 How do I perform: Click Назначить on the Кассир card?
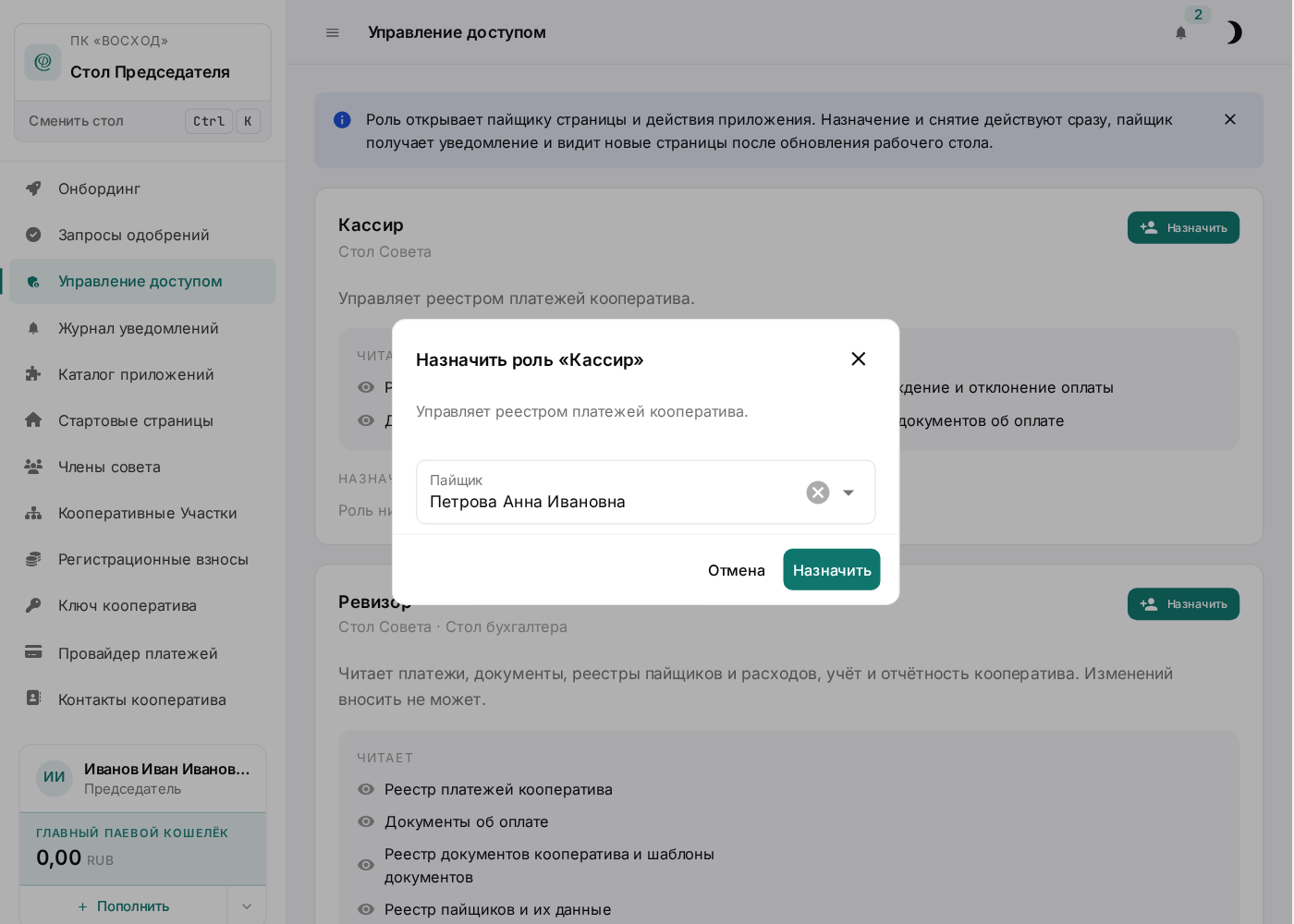(x=1183, y=227)
